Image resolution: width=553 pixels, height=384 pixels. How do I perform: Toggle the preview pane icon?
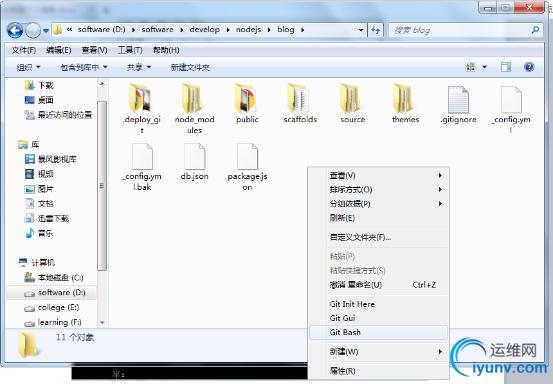click(506, 67)
